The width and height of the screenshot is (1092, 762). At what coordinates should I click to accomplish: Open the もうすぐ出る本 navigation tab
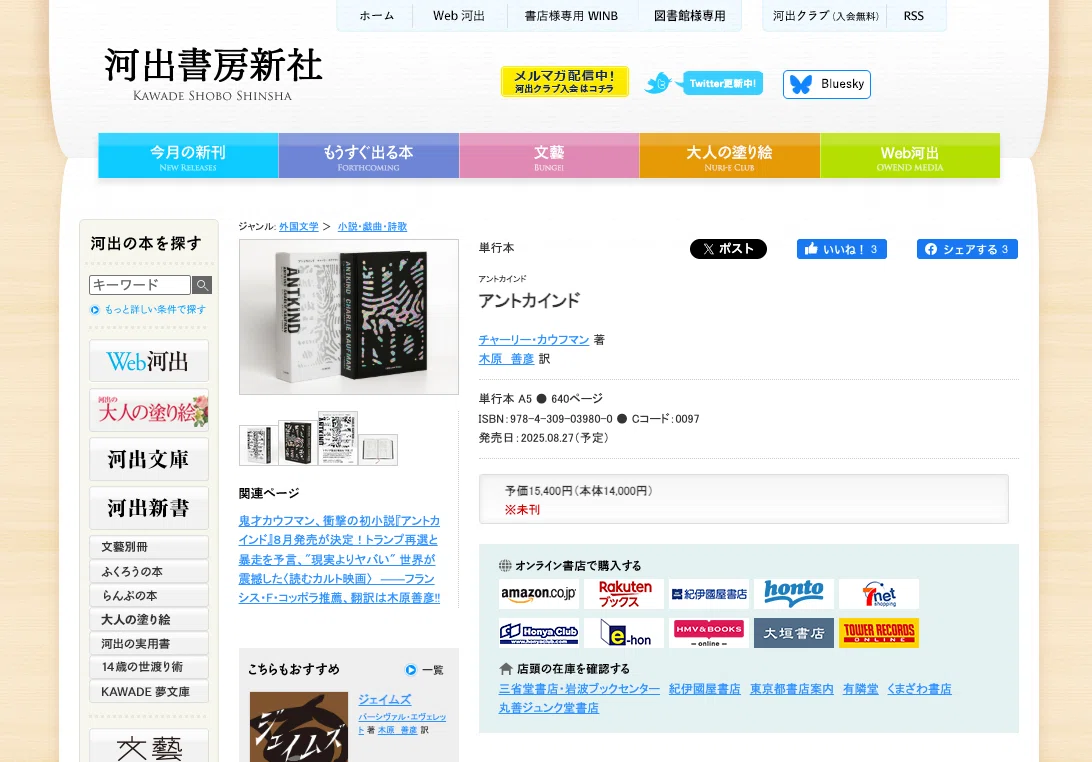(x=368, y=156)
